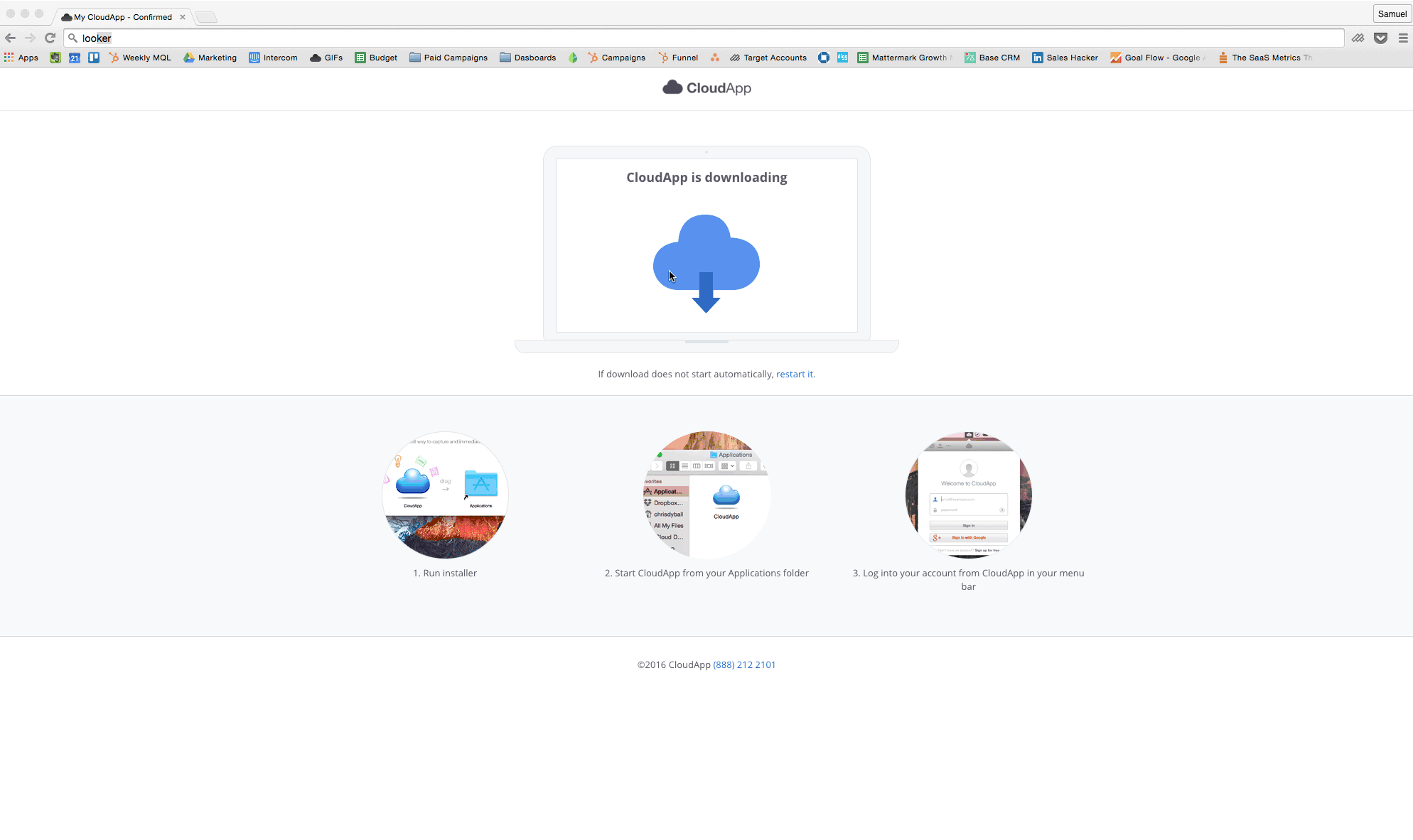This screenshot has width=1413, height=840.
Task: Click the browser back arrow
Action: click(x=10, y=38)
